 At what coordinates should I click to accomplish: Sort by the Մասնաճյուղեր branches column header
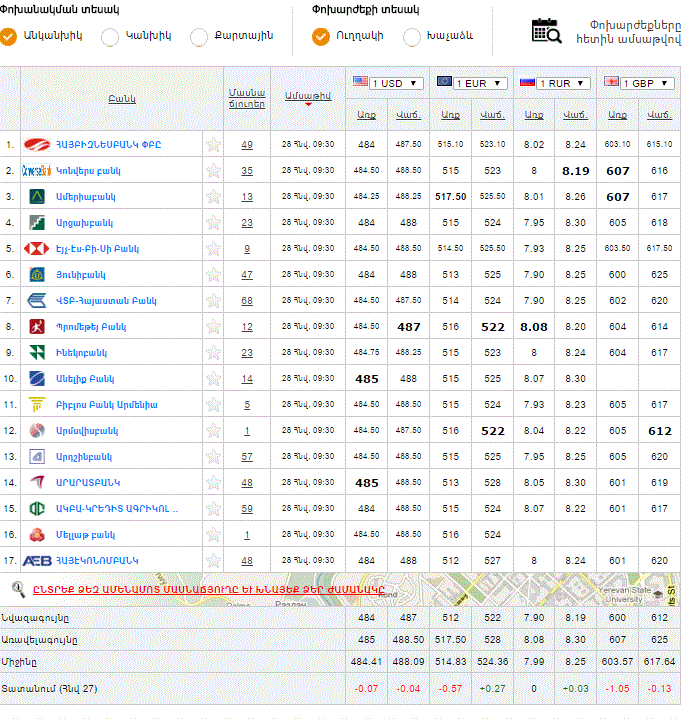pyautogui.click(x=246, y=97)
